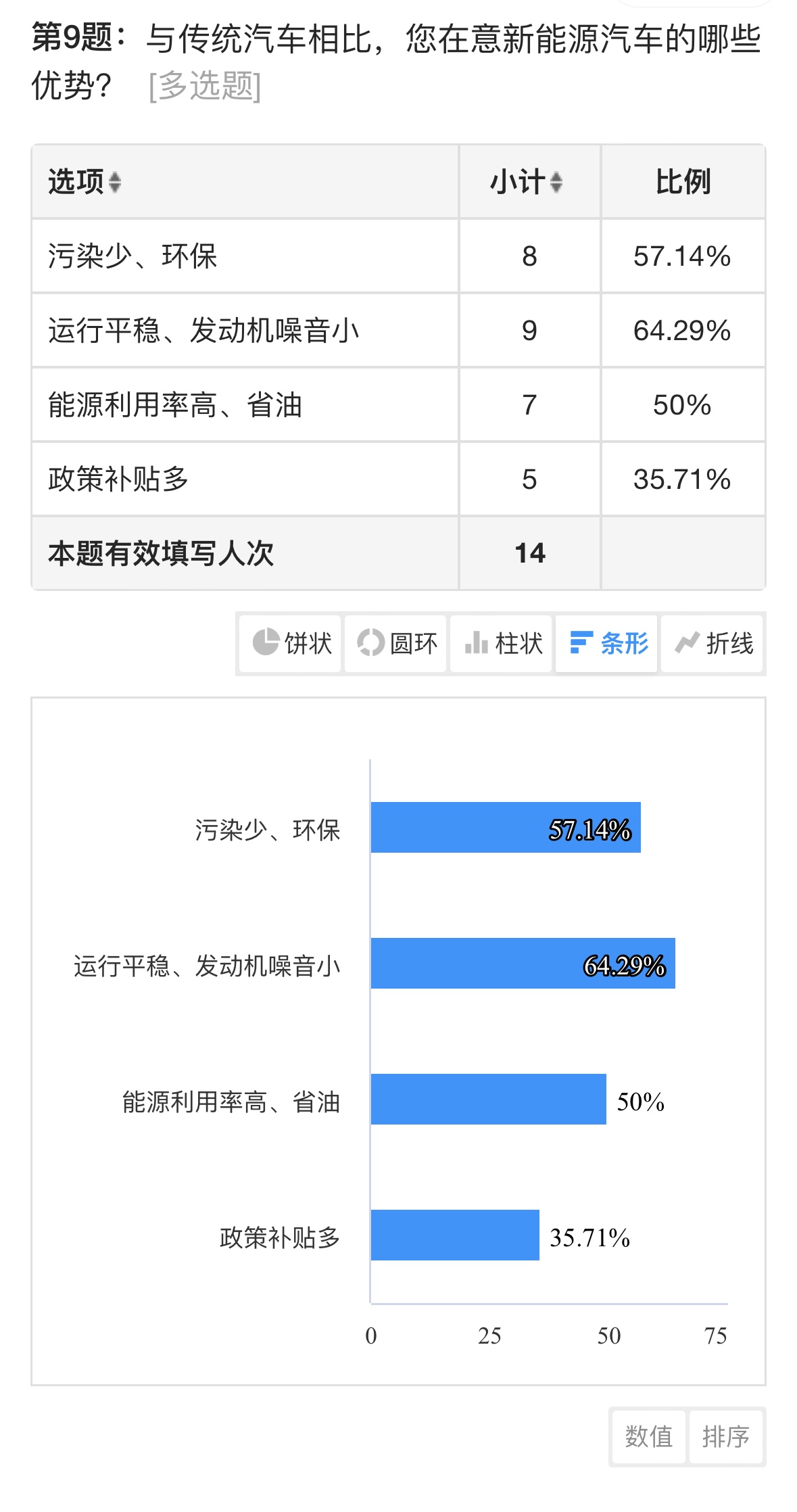The height and width of the screenshot is (1512, 797).
Task: Switch to the line chart (折线) view
Action: pos(712,643)
